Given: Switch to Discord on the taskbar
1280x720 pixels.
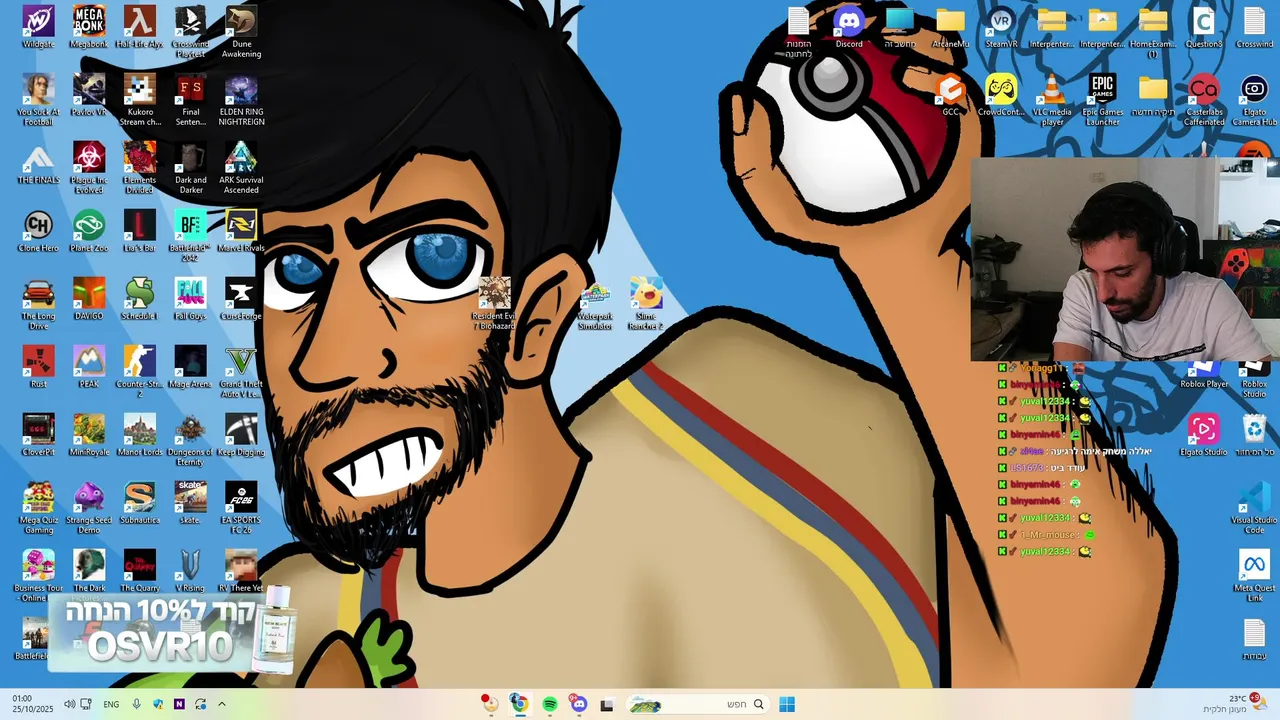Looking at the screenshot, I should [x=578, y=704].
